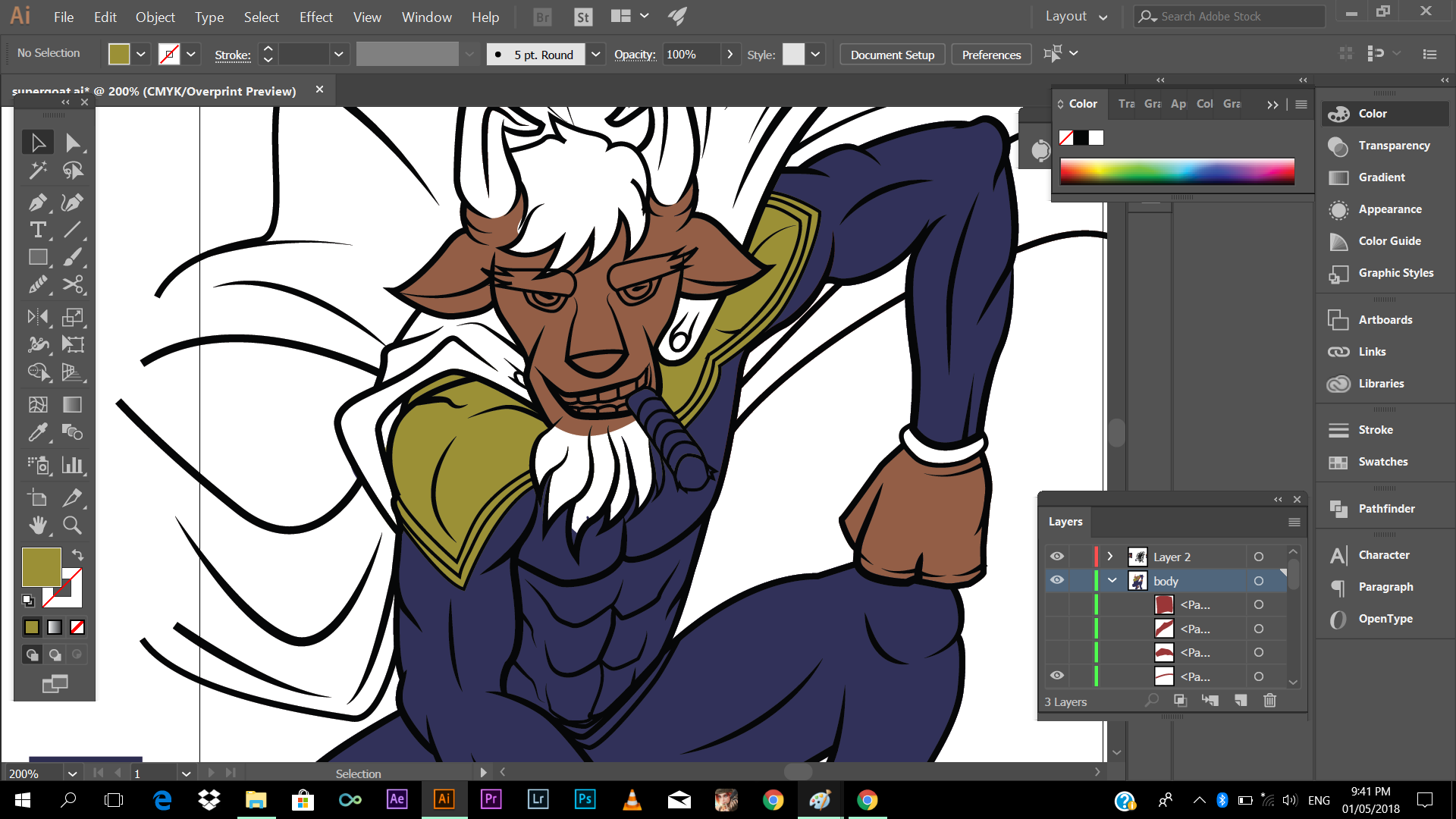Click the Preferences button

(990, 55)
